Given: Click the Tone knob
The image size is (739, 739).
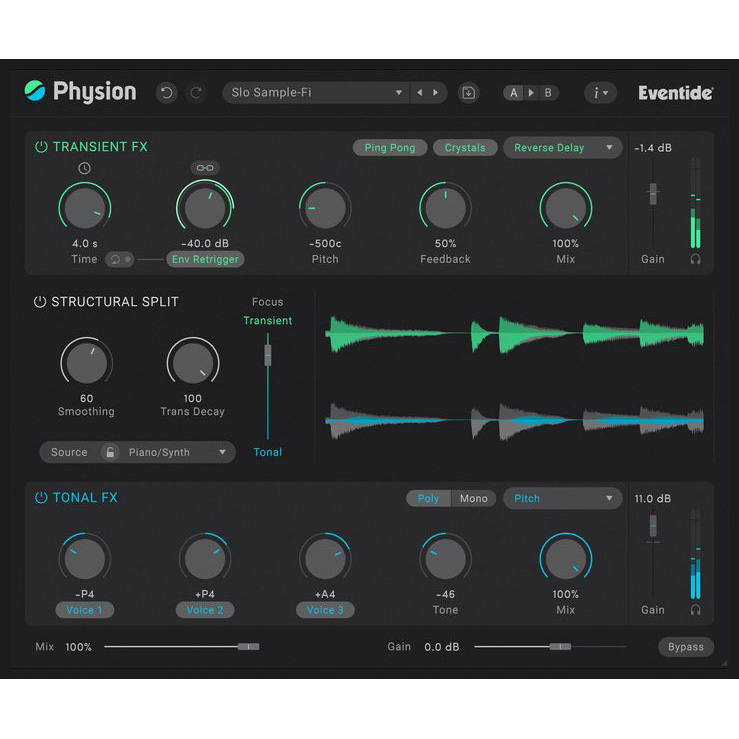Looking at the screenshot, I should tap(445, 558).
